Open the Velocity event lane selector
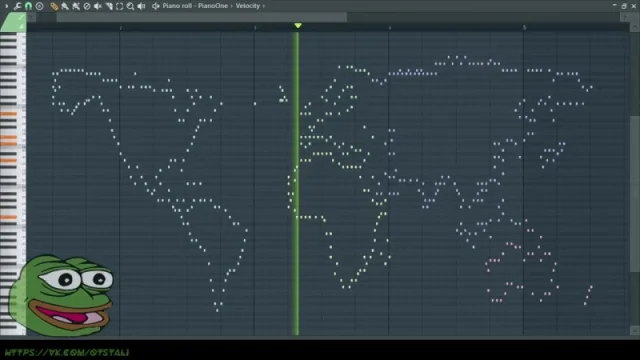 click(247, 6)
